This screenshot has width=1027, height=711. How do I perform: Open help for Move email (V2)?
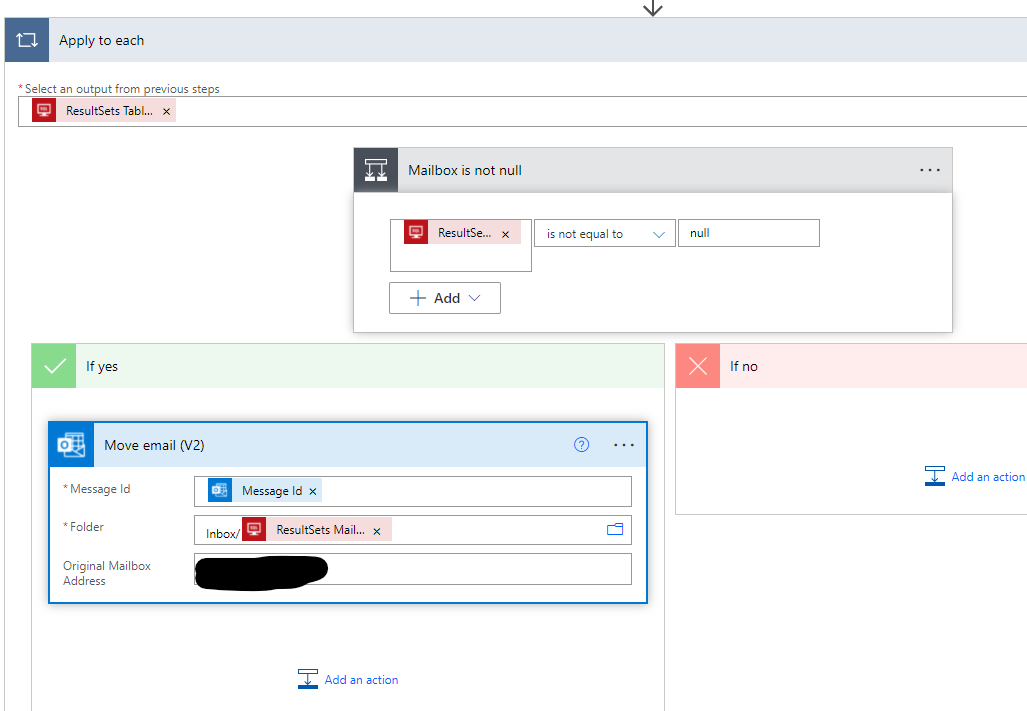[581, 445]
